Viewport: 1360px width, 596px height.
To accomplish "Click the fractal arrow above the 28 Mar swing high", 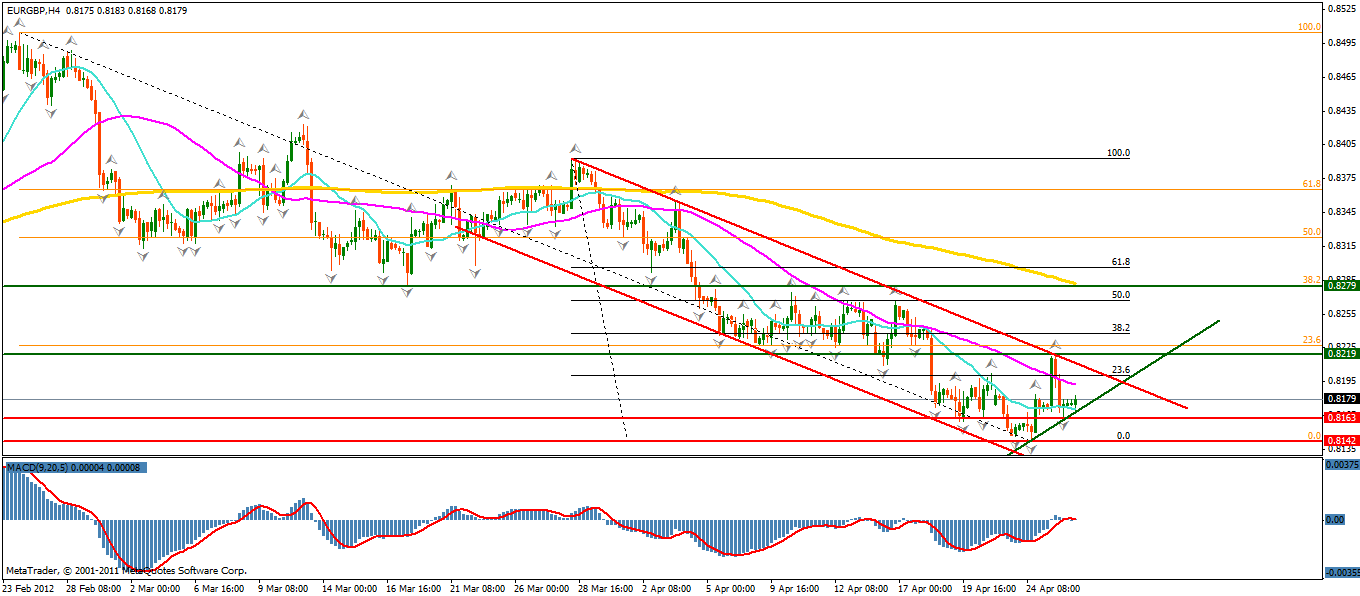I will tap(575, 148).
